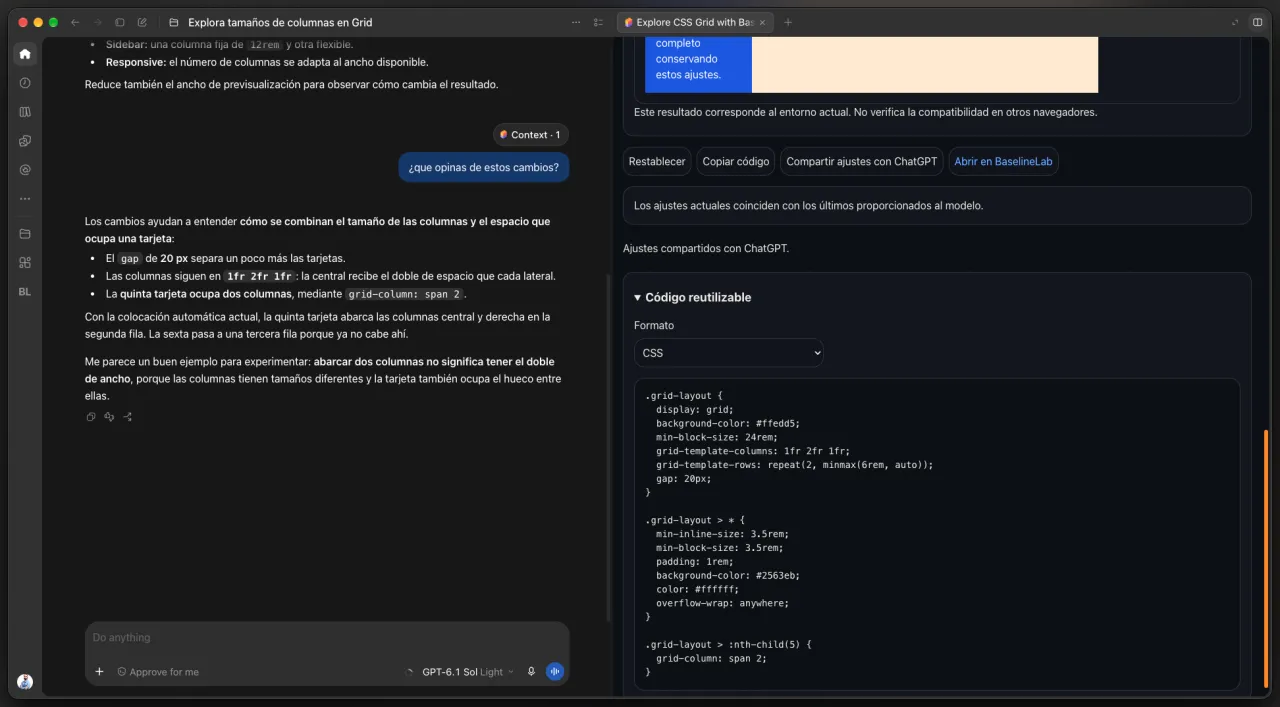
Task: Add an attachment with plus icon
Action: point(99,672)
